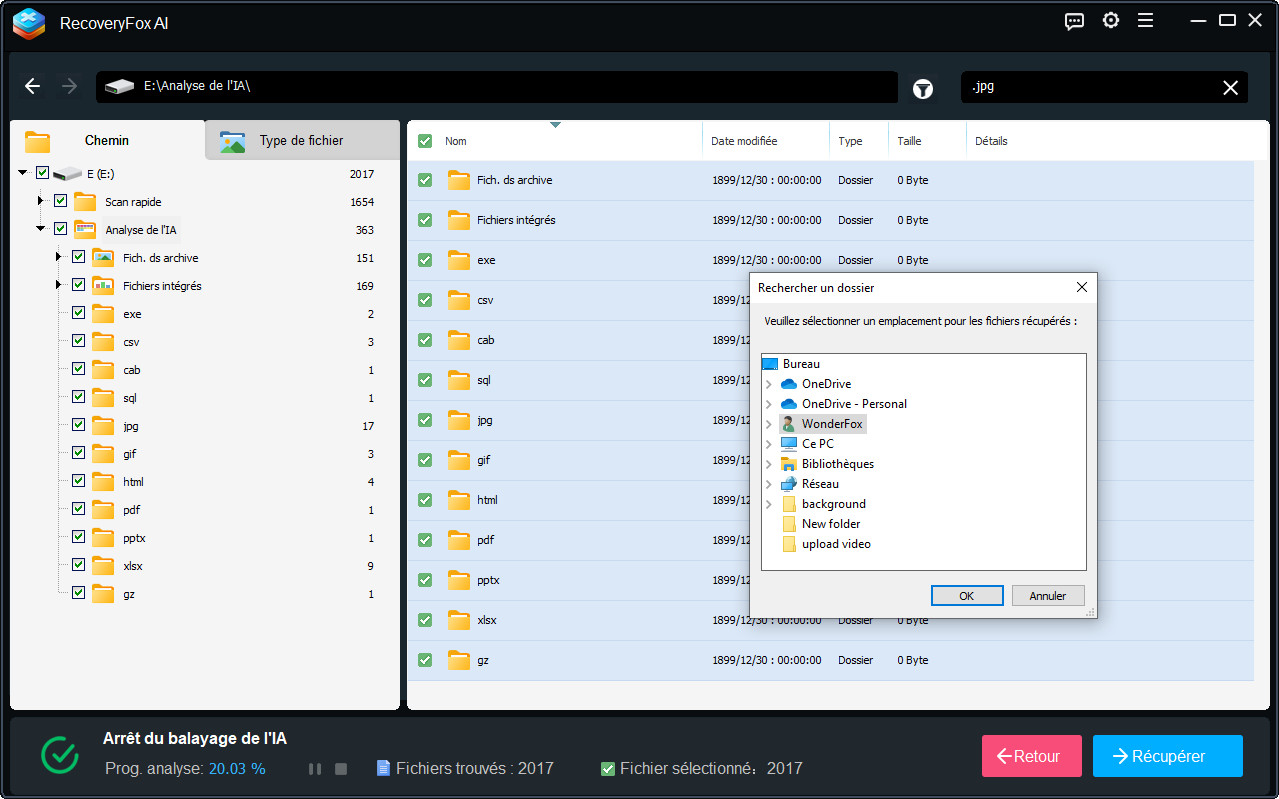The width and height of the screenshot is (1279, 799).
Task: Click the Détails column header
Action: [x=991, y=141]
